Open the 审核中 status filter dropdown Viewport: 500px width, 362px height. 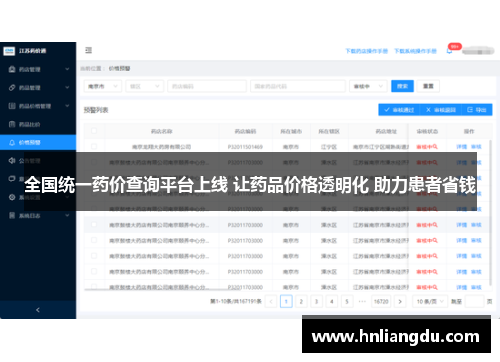click(x=368, y=86)
